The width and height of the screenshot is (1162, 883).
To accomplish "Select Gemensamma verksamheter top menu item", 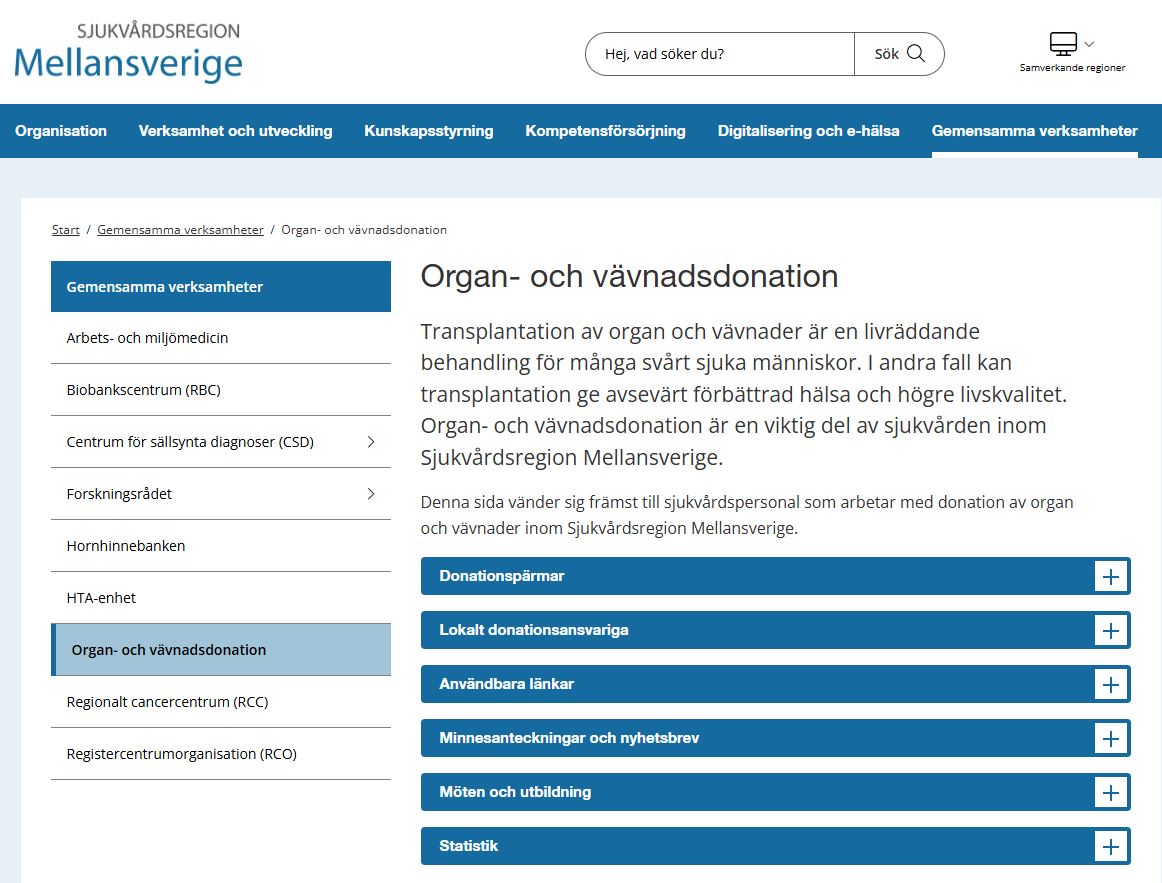I will coord(1035,131).
